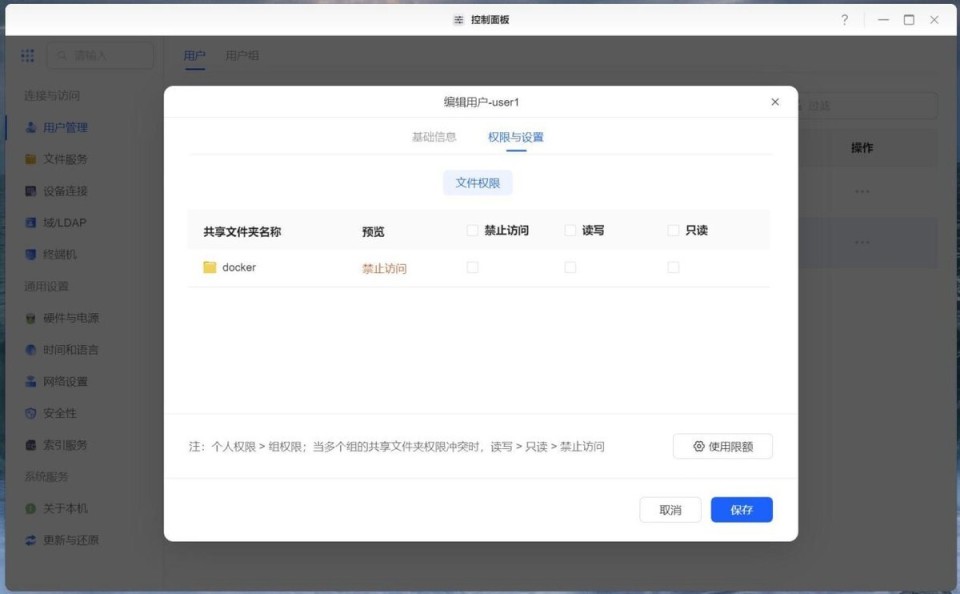Viewport: 960px width, 594px height.
Task: Switch to the 用户 tab in the background
Action: [x=194, y=56]
